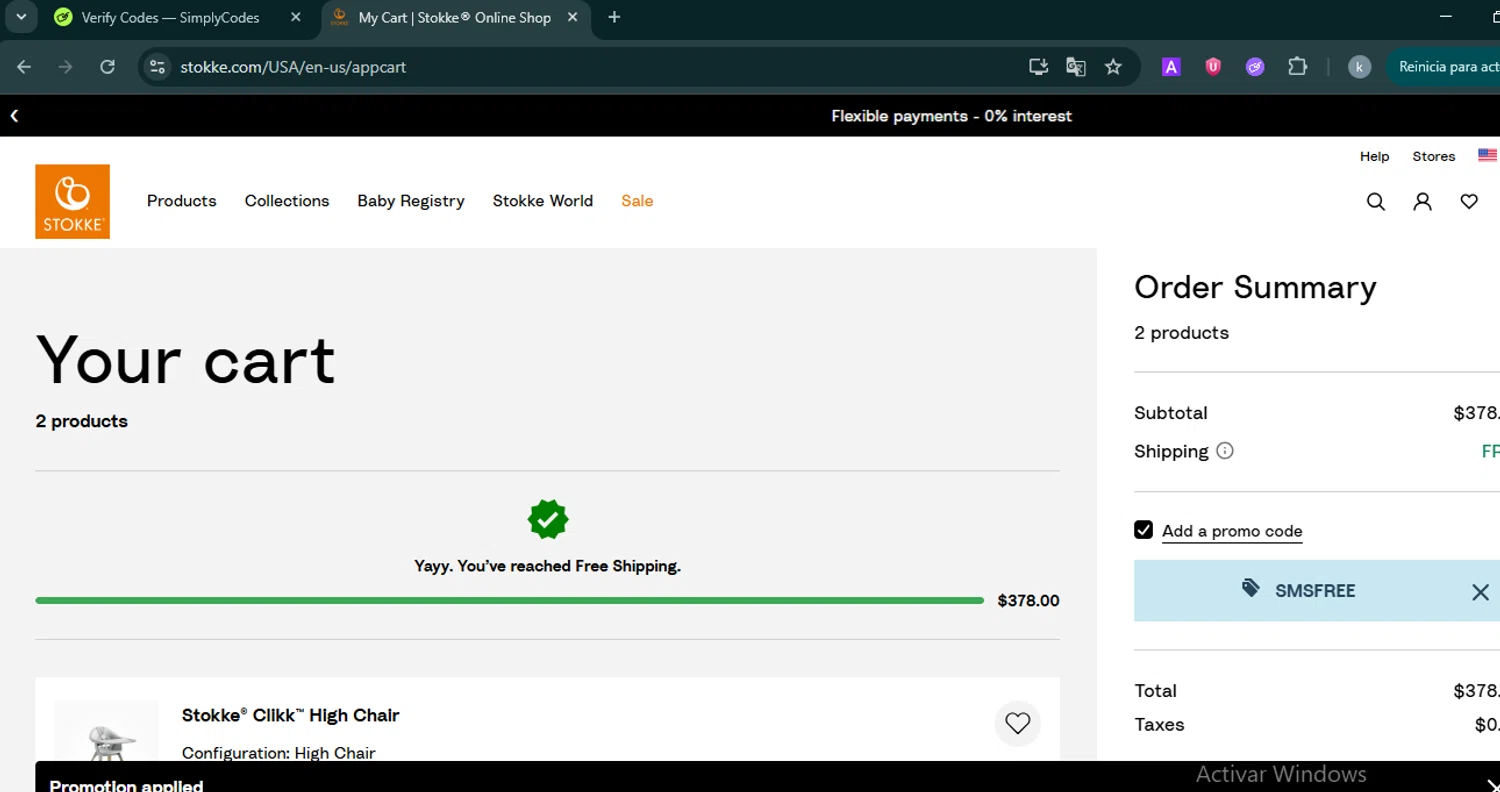Viewport: 1500px width, 792px height.
Task: Go back to the previous page
Action: coord(24,67)
